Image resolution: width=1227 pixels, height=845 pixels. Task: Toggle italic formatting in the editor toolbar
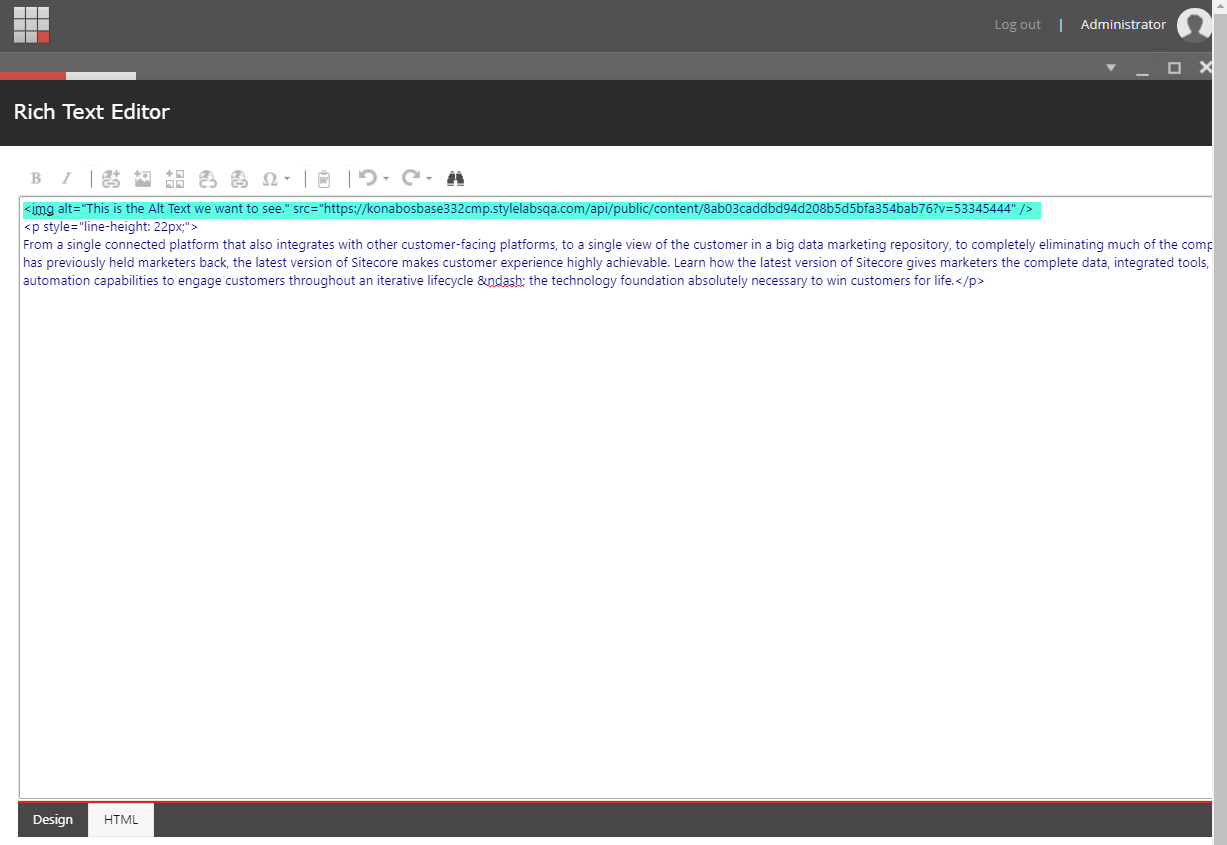67,179
